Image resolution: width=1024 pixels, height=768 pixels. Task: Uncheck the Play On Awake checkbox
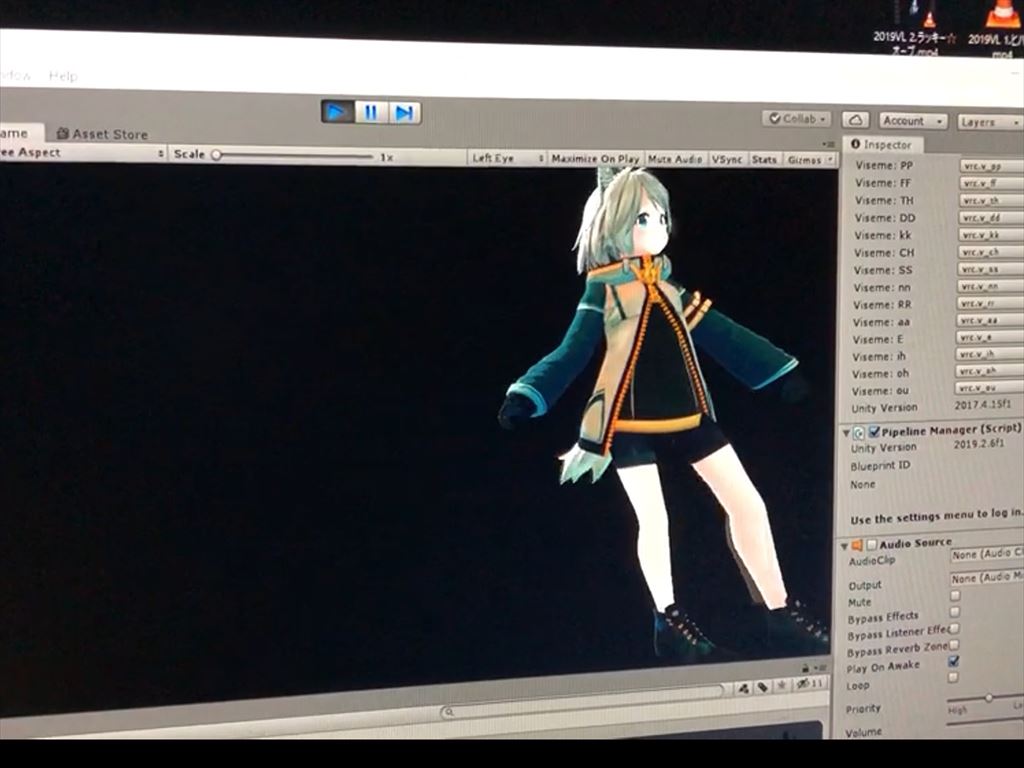(x=953, y=662)
